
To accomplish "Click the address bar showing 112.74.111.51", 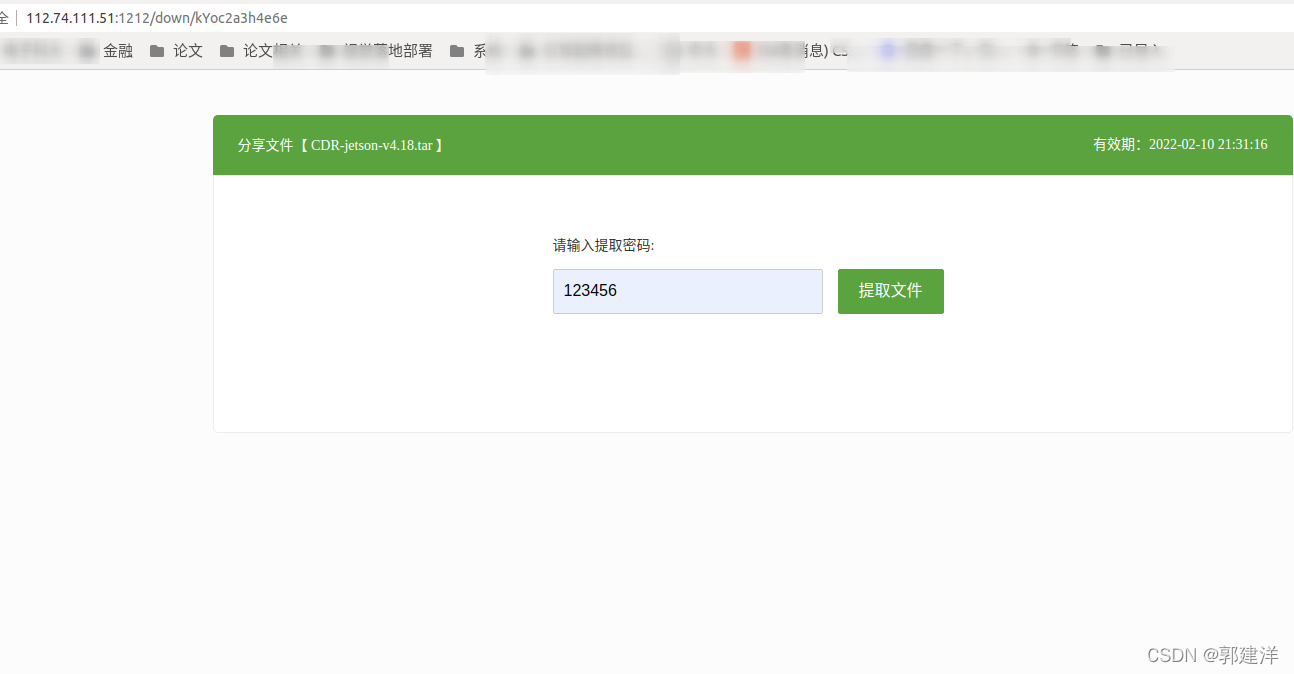I will (150, 17).
